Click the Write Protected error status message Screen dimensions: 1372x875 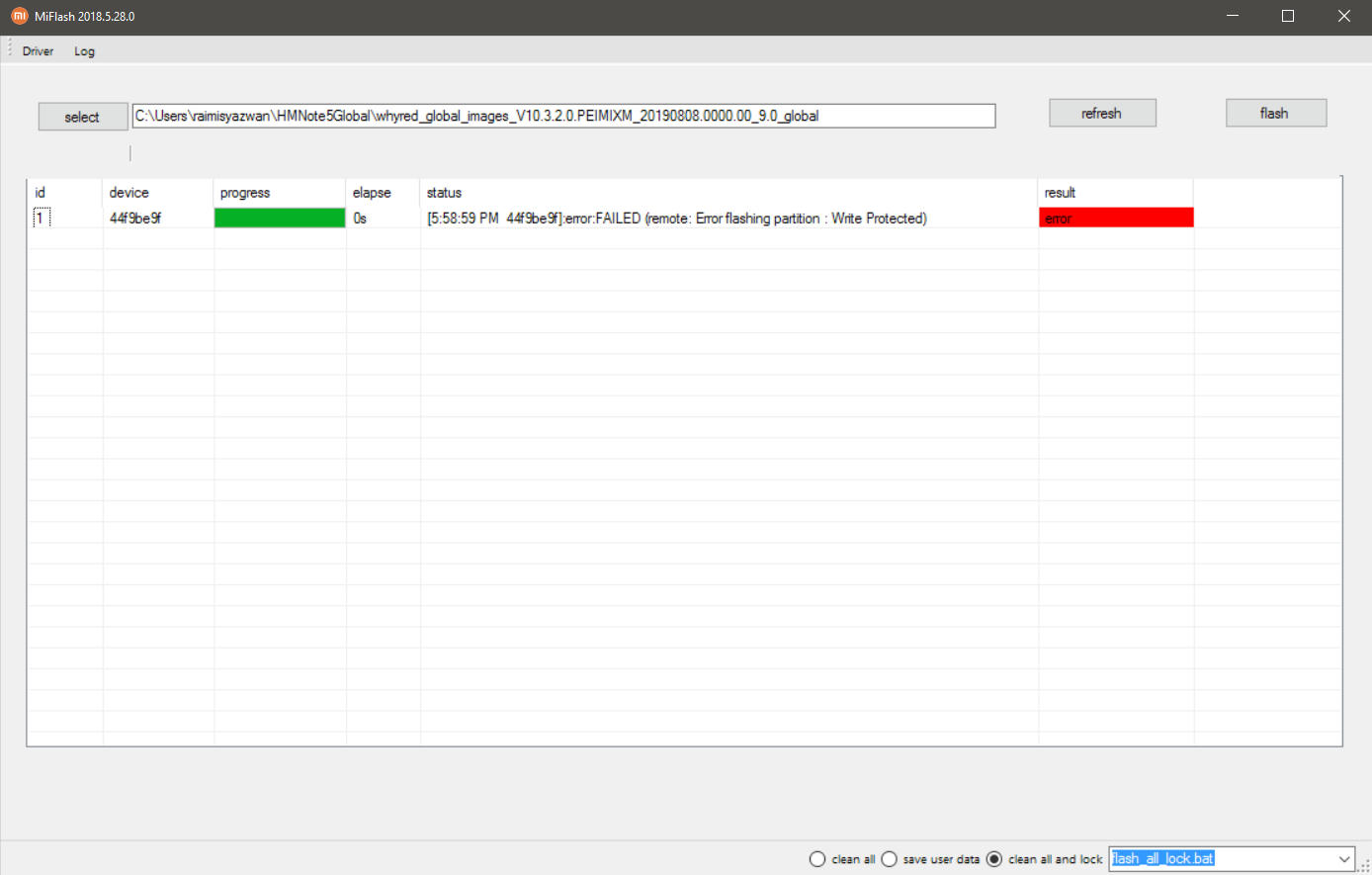(677, 219)
